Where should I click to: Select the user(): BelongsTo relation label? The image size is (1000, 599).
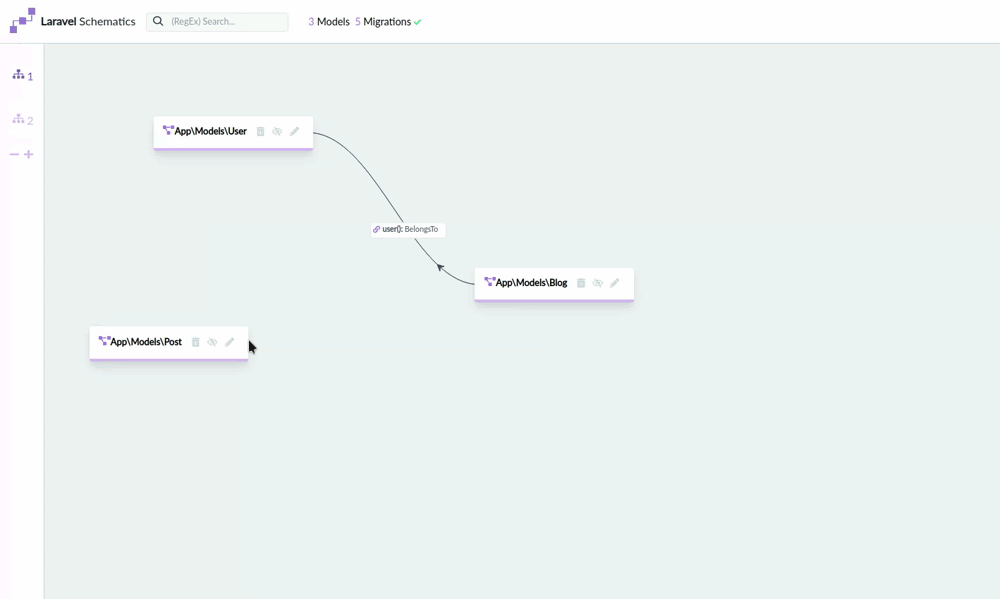408,229
